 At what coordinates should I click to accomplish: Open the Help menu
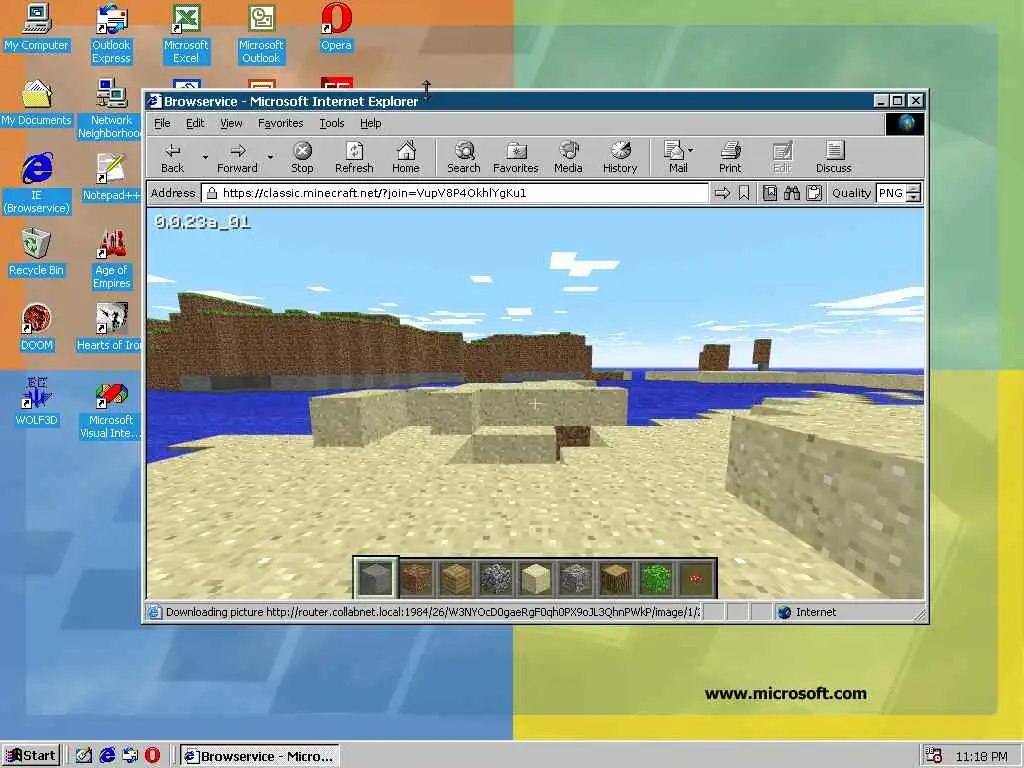pyautogui.click(x=370, y=123)
